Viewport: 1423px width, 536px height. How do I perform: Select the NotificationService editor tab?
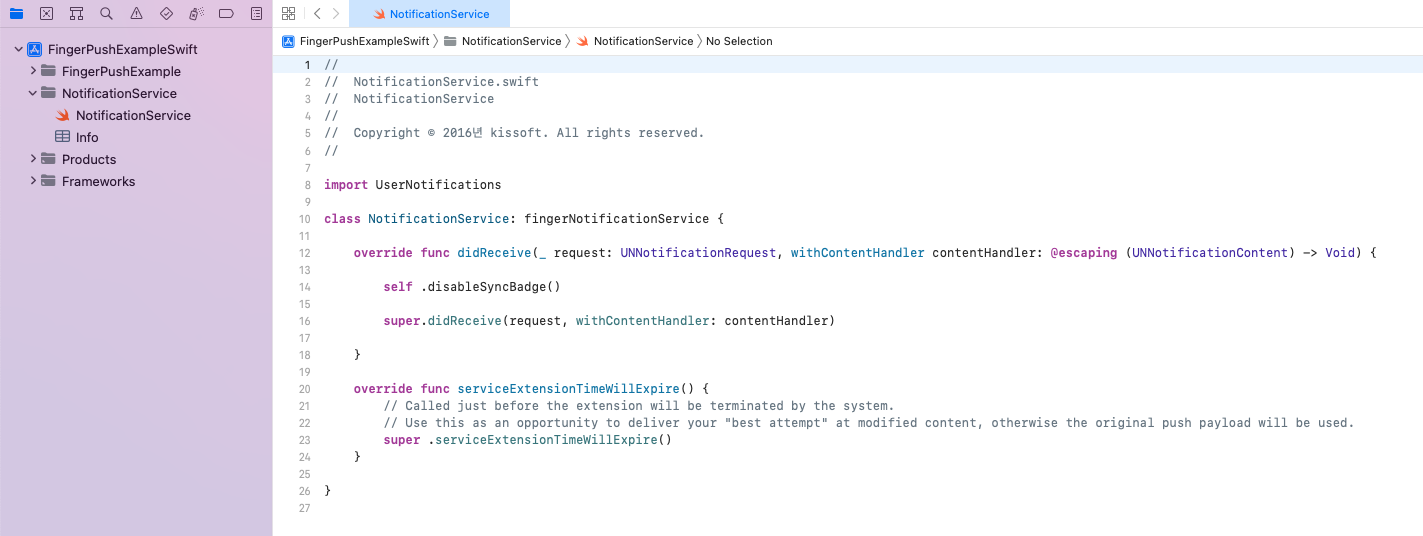point(430,14)
